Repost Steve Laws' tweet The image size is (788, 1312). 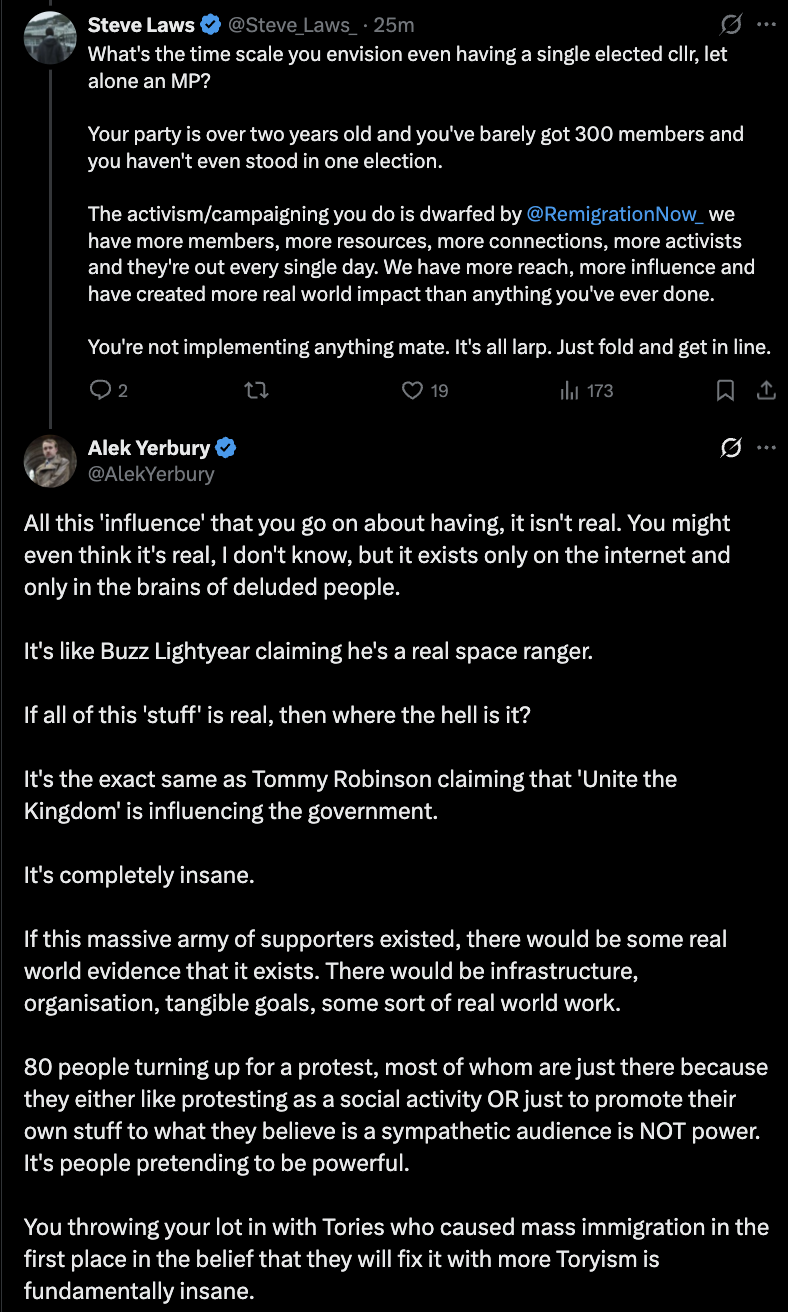pyautogui.click(x=256, y=391)
